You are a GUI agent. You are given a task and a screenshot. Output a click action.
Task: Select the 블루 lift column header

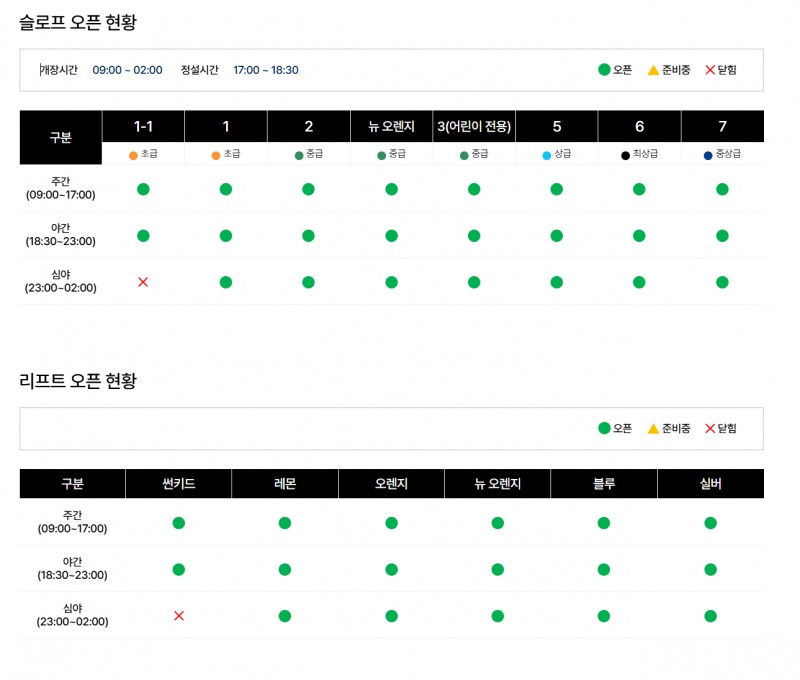(604, 484)
